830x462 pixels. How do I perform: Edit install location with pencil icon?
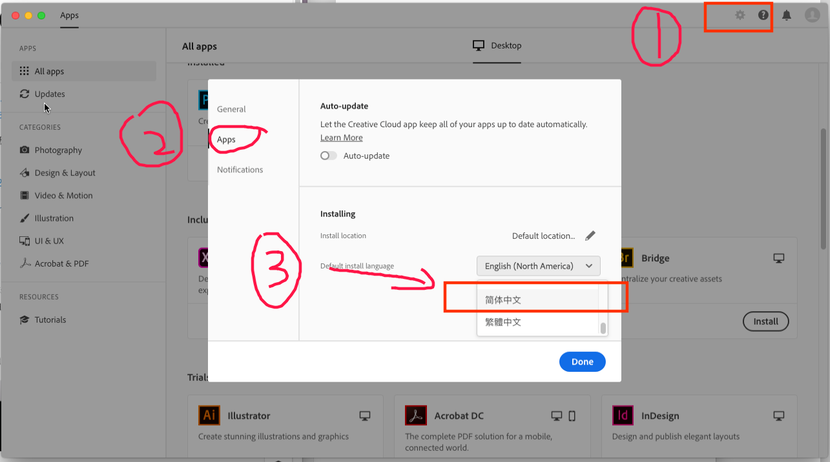tap(590, 235)
